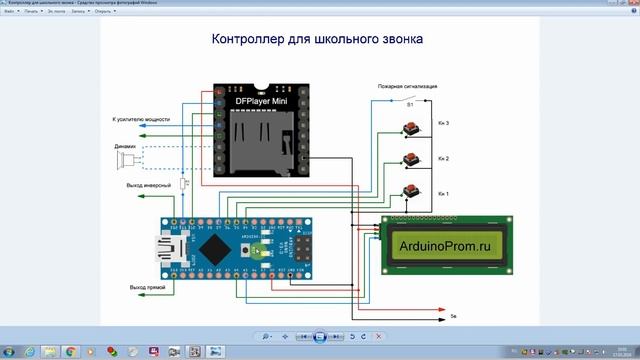Click the Пожарная сигнализация label
640x360 pixels.
tap(407, 86)
